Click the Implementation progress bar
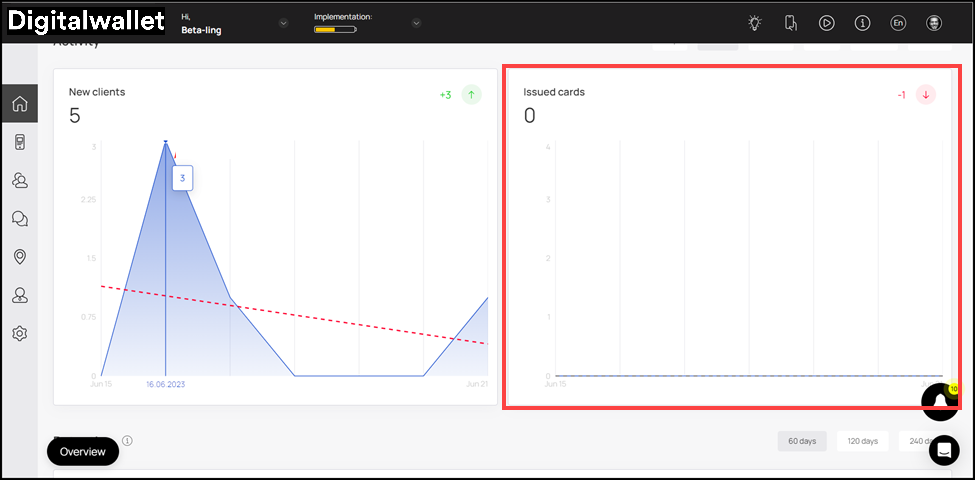 [x=335, y=30]
